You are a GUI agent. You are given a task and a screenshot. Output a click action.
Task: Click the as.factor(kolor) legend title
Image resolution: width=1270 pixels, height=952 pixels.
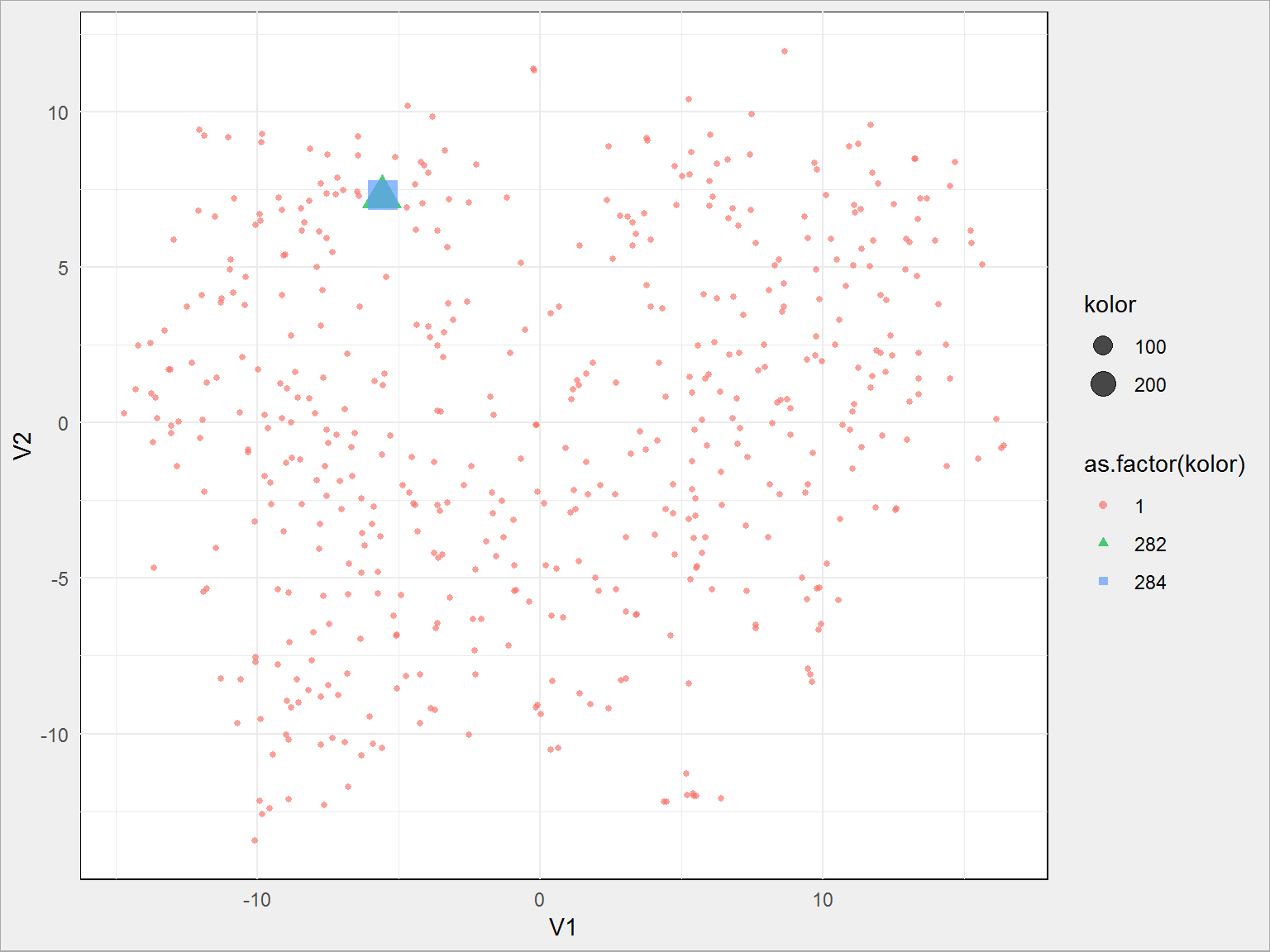point(1164,464)
